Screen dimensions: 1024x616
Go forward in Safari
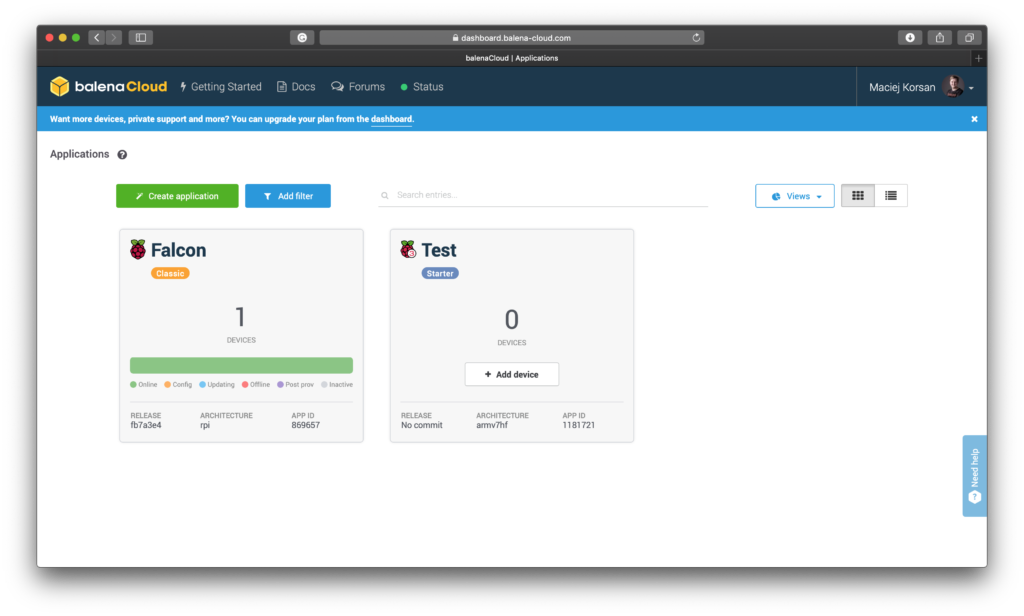114,37
